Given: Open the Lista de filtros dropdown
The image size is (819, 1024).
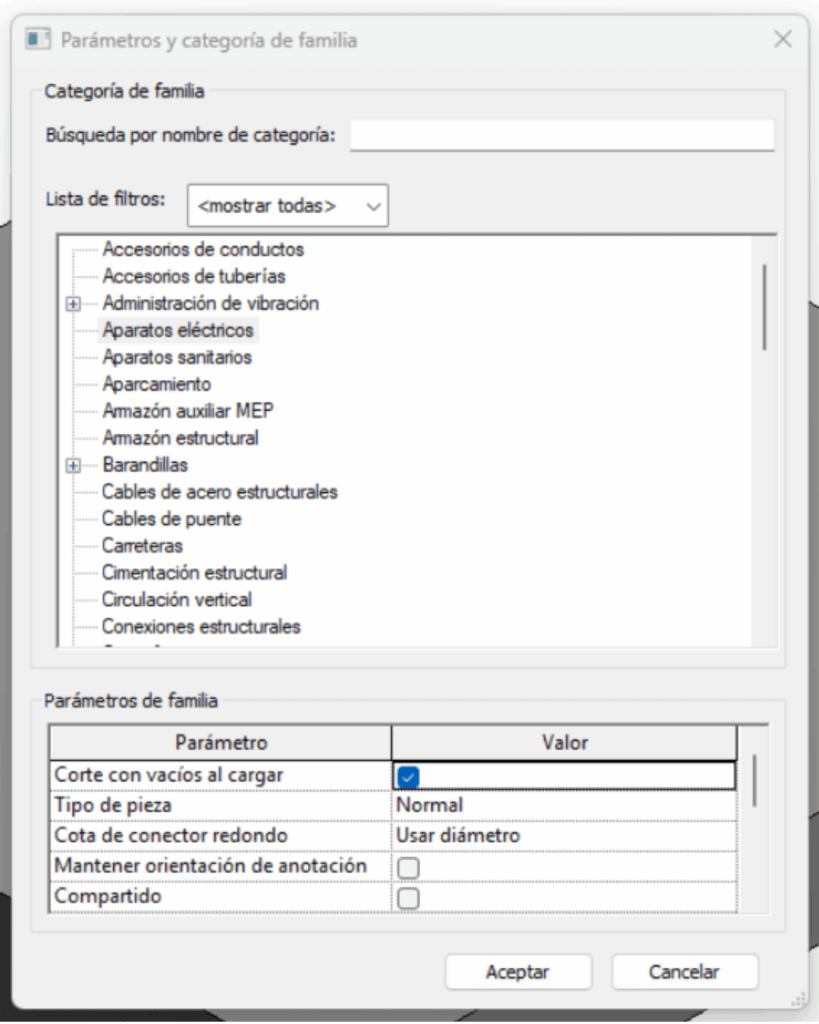Looking at the screenshot, I should [x=288, y=207].
